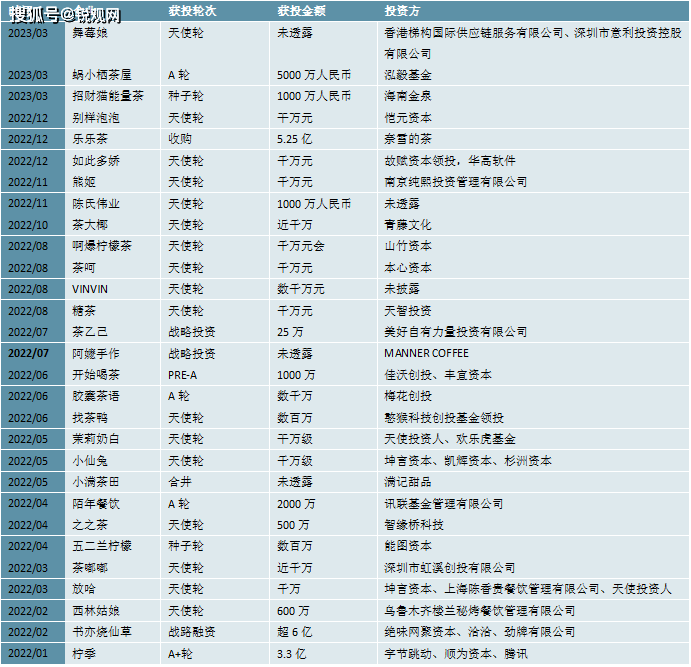
Task: Select the 5.25亿 amount cell
Action: pos(294,139)
